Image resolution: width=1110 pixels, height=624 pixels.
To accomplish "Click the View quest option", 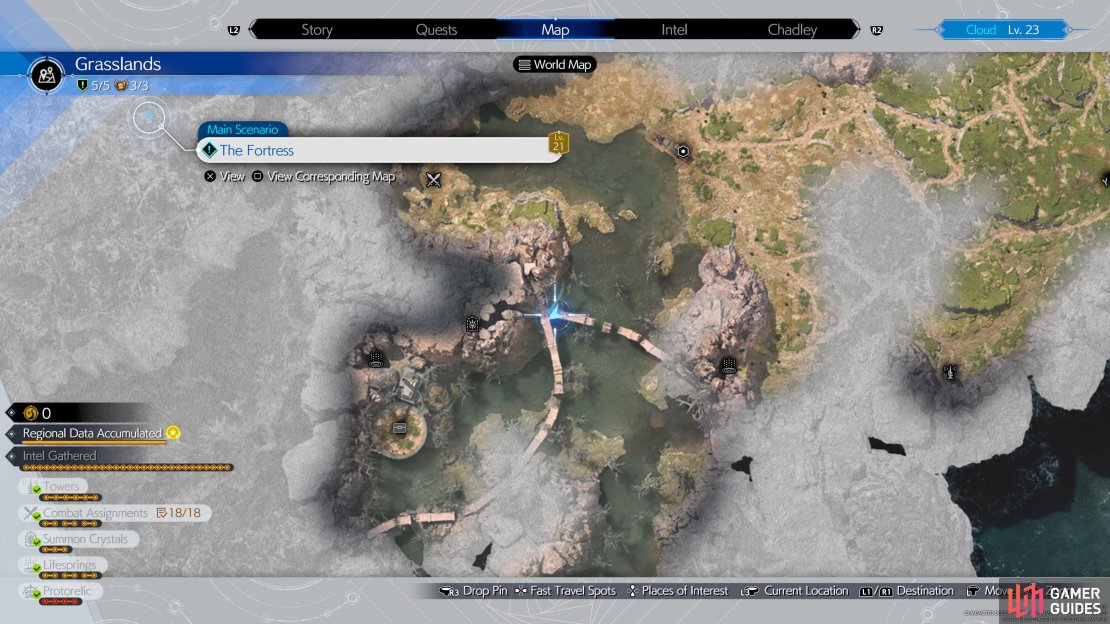I will click(232, 176).
